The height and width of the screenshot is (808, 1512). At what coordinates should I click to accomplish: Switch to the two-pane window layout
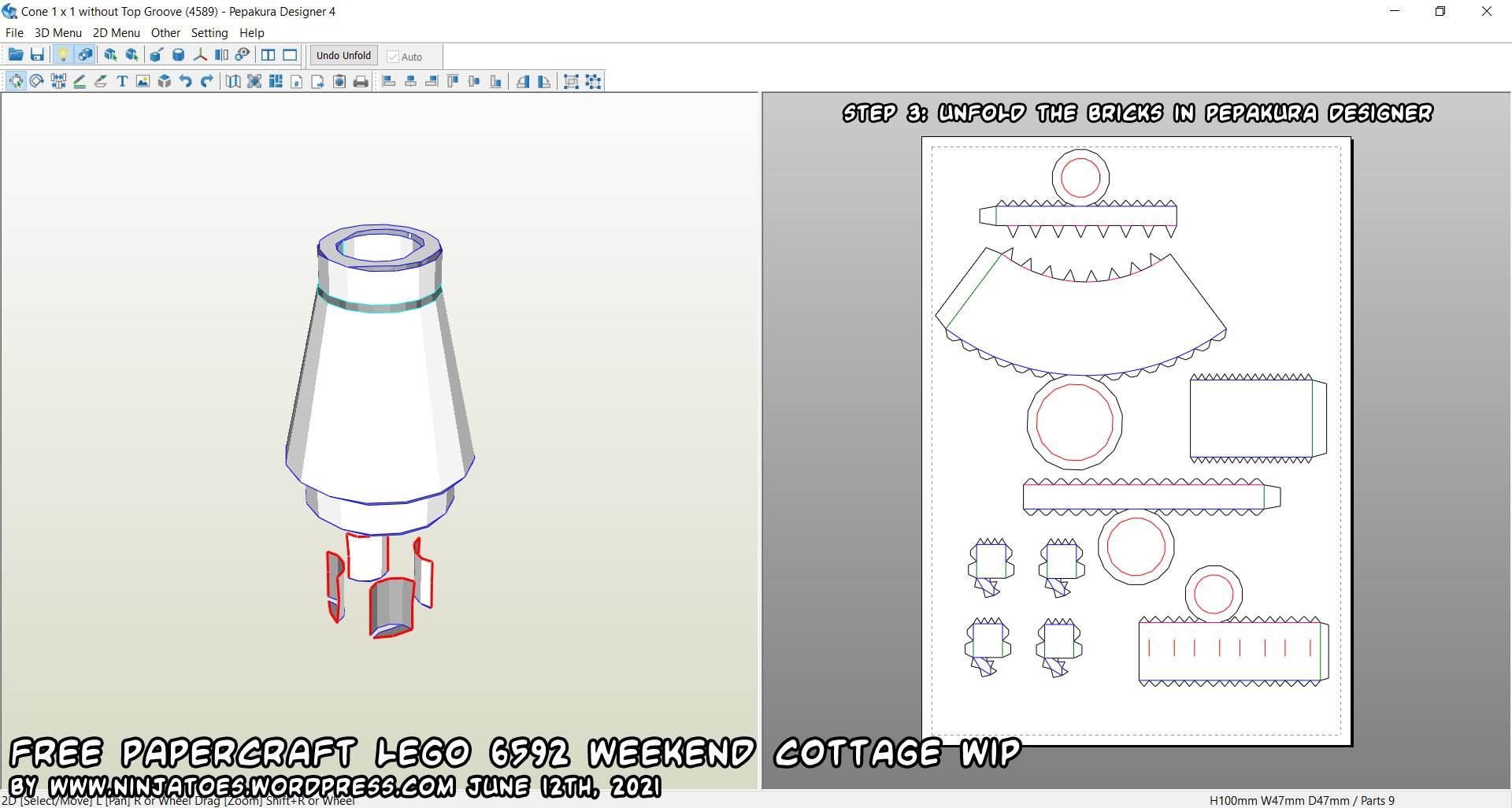(x=269, y=54)
